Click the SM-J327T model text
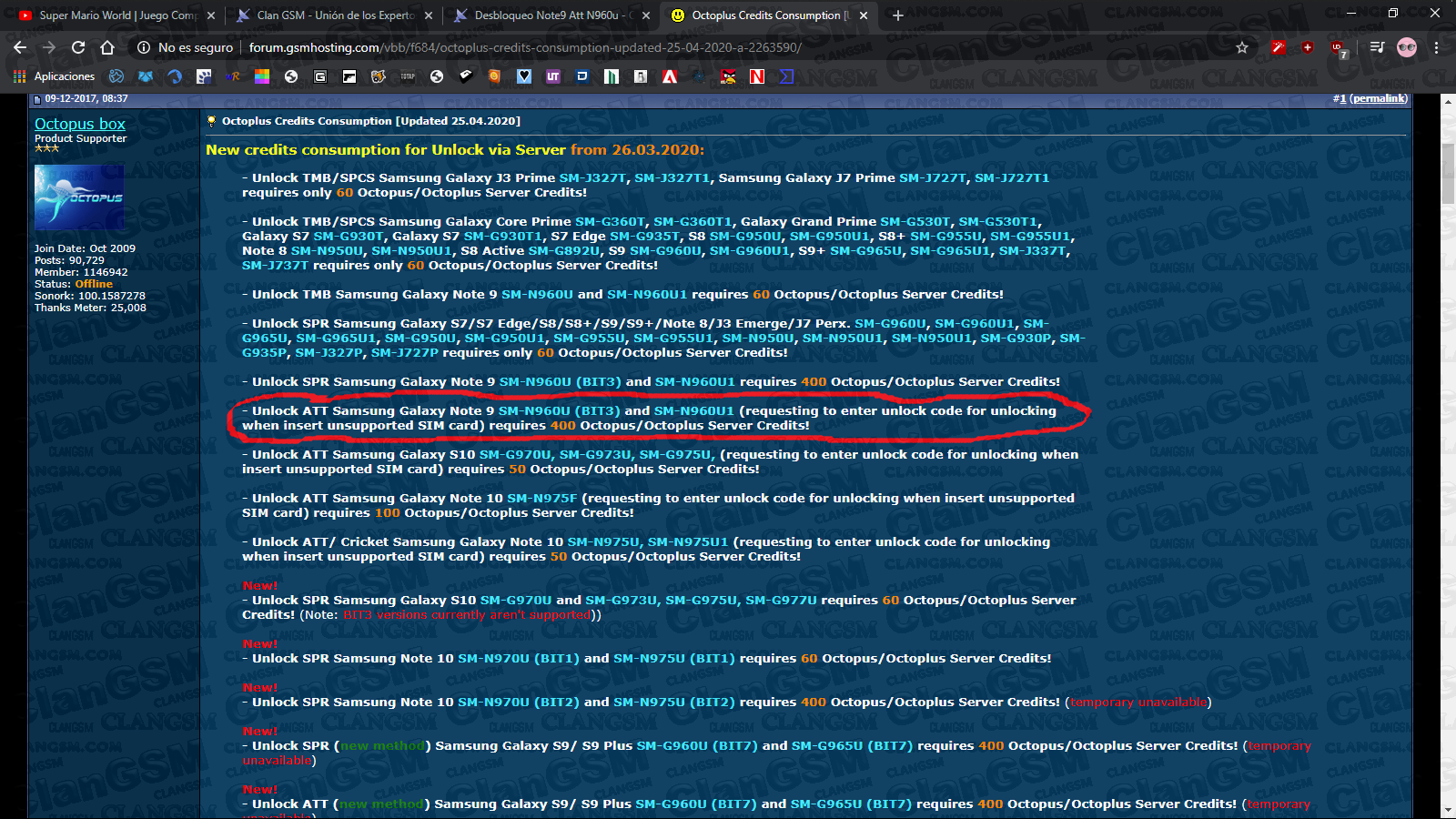Viewport: 1456px width, 819px height. [x=592, y=177]
